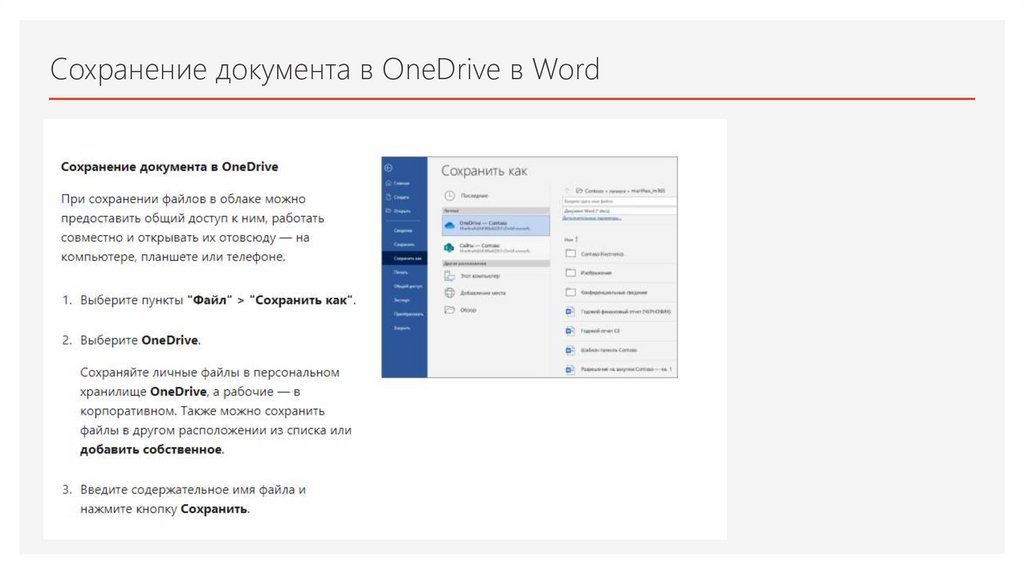Click the Сохранить как heading in the screenshot
The height and width of the screenshot is (574, 1024).
point(484,171)
